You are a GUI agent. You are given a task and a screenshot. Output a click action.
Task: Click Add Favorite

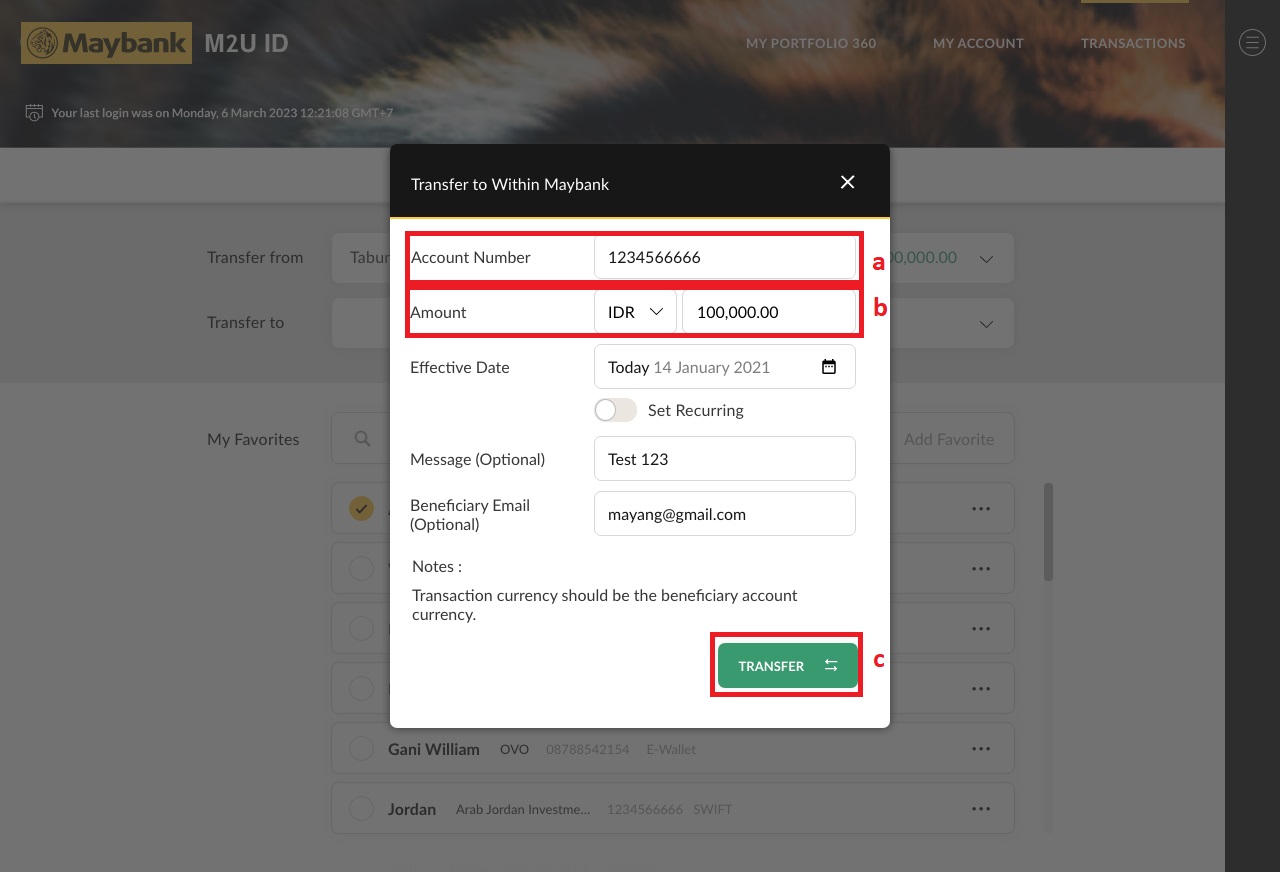point(948,438)
